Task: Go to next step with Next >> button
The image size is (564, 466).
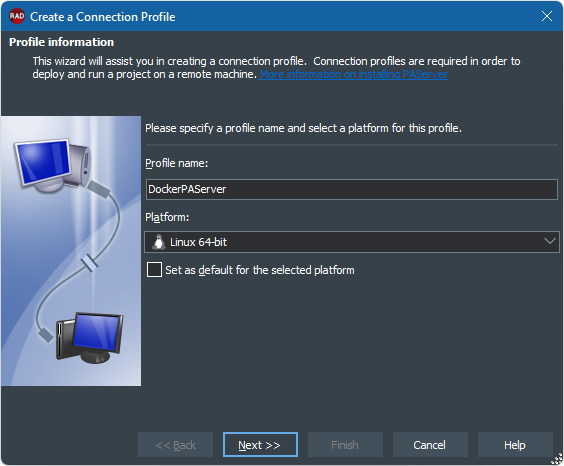Action: [x=260, y=445]
